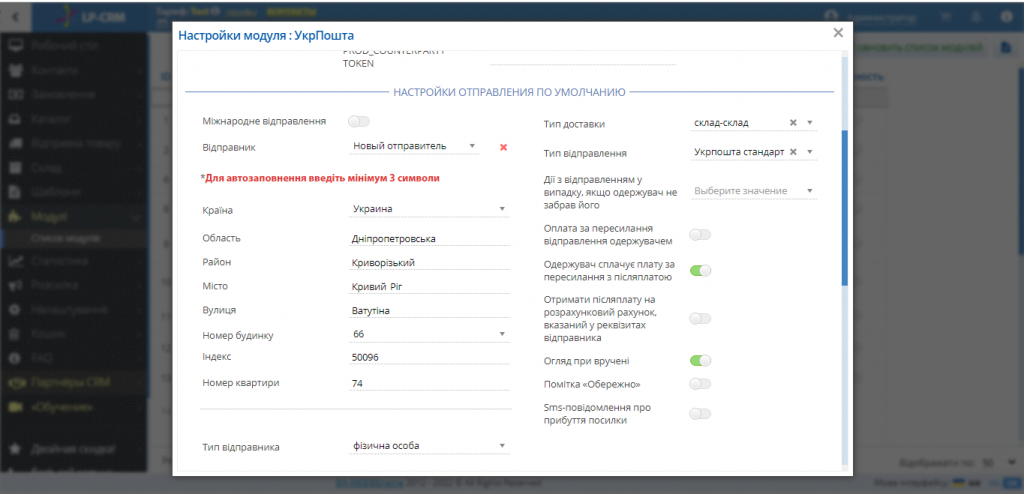Open the Склад icon in sidebar
This screenshot has height=494, width=1024.
click(16, 168)
